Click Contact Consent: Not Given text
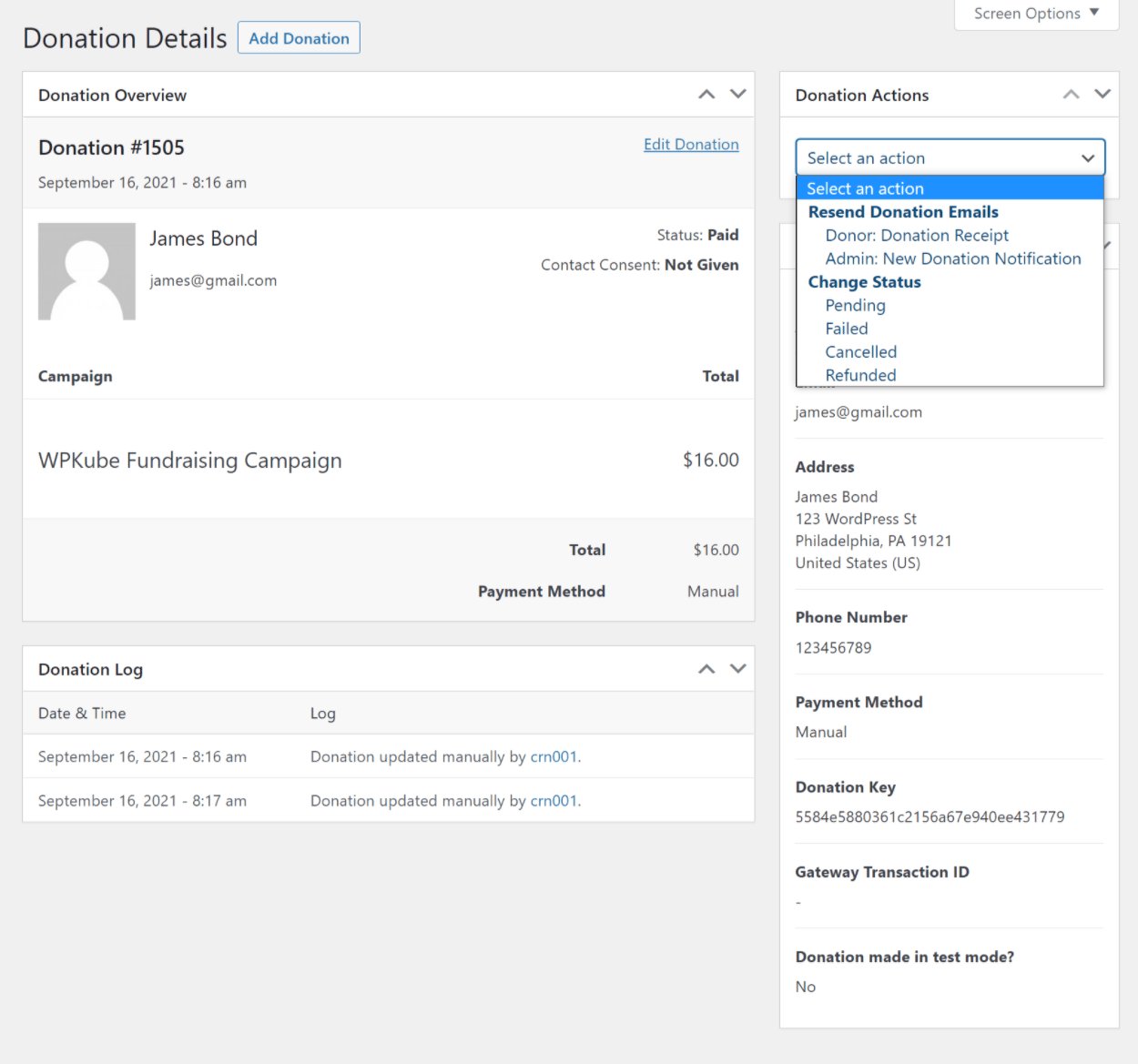Screen dimensions: 1138x1064 pos(640,265)
